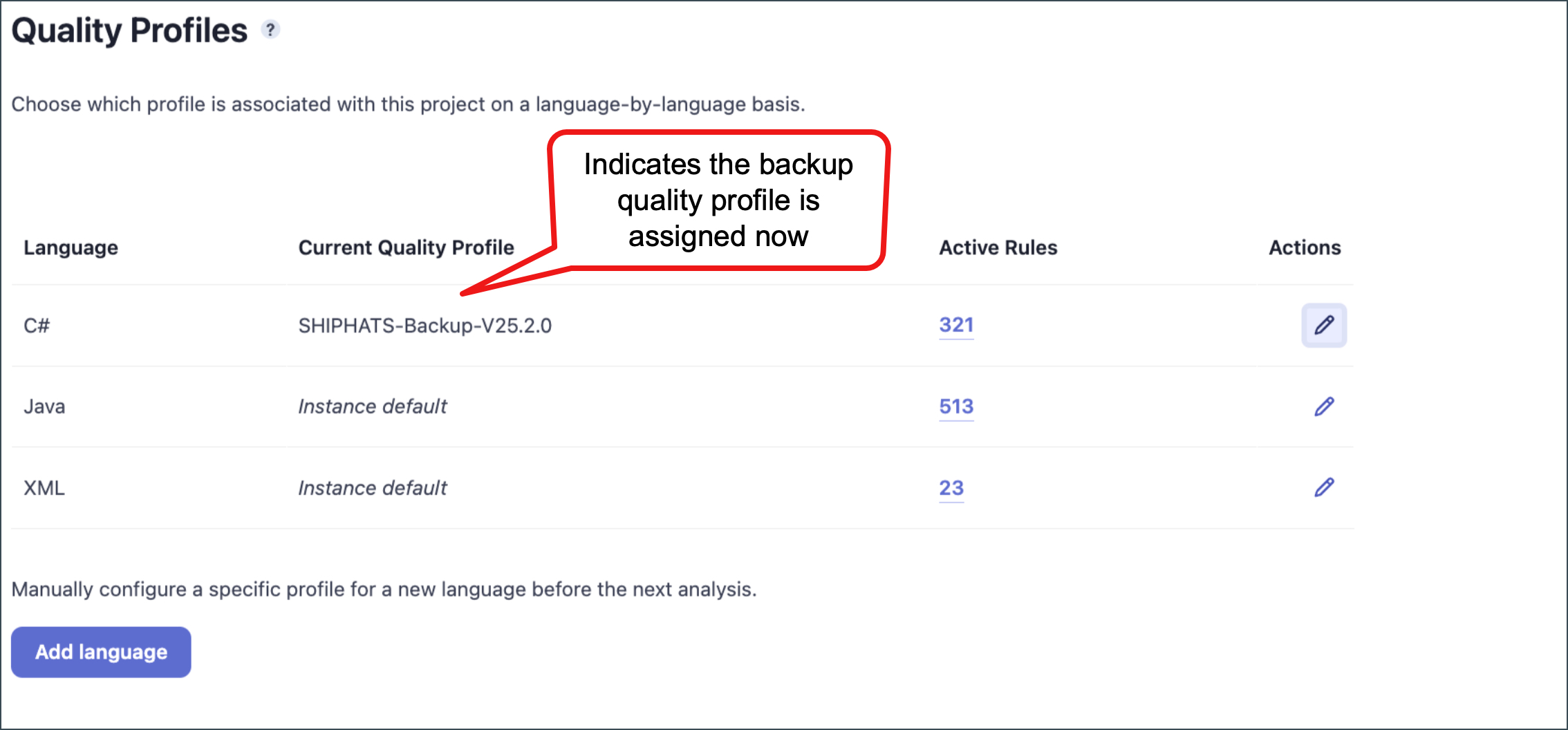This screenshot has width=1568, height=730.
Task: Click the Language column header
Action: tap(71, 247)
